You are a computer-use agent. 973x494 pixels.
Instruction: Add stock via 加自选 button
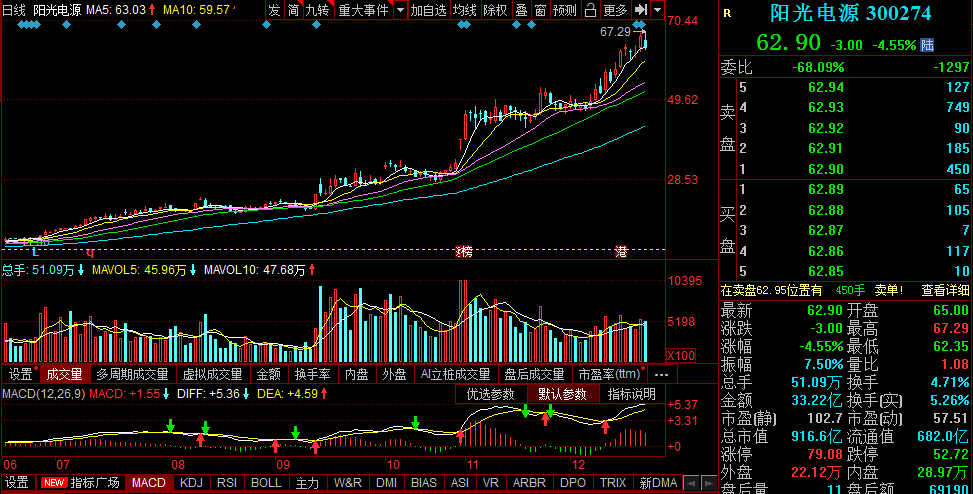coord(428,10)
